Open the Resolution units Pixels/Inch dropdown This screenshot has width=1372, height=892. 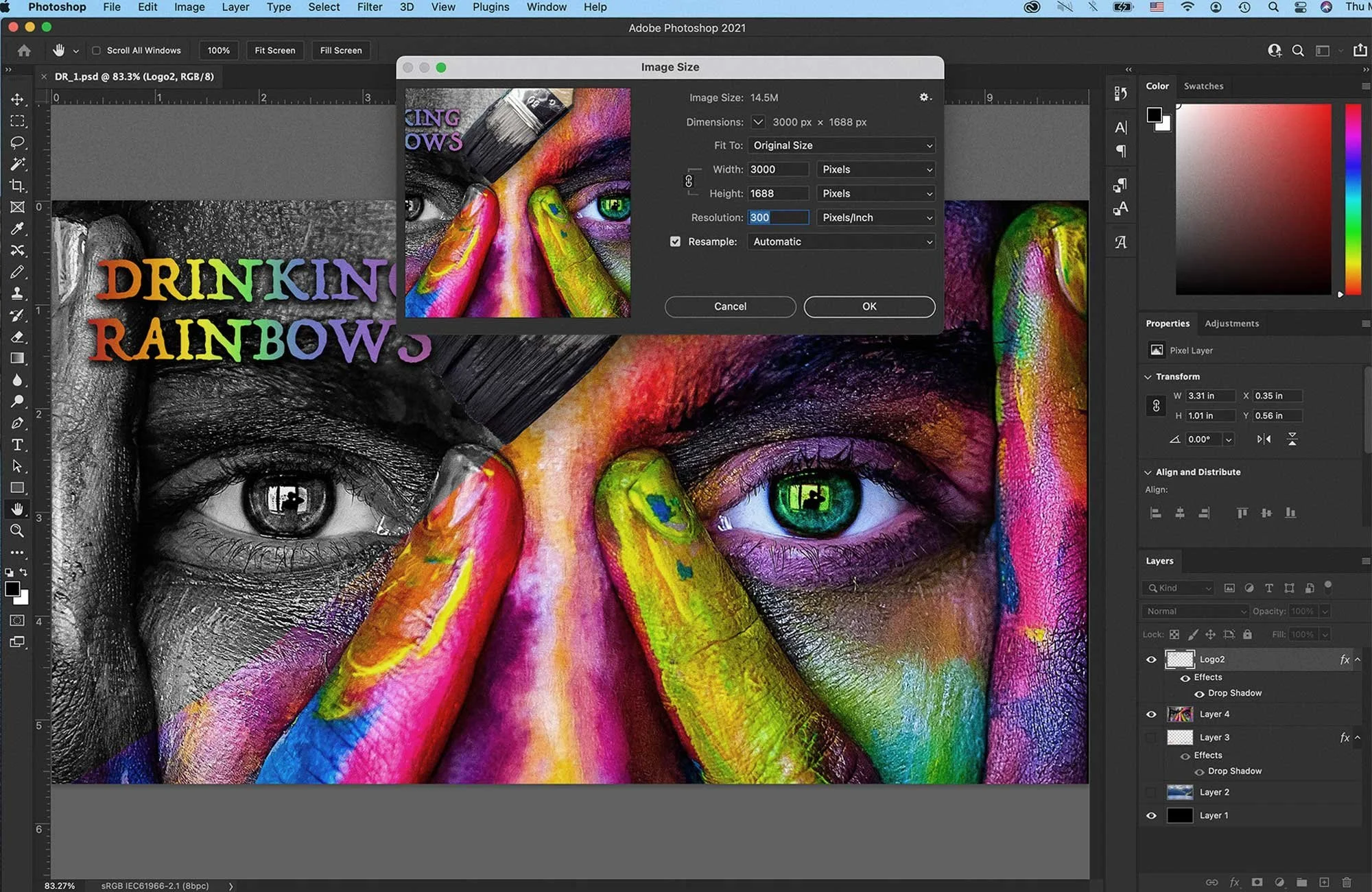(876, 217)
